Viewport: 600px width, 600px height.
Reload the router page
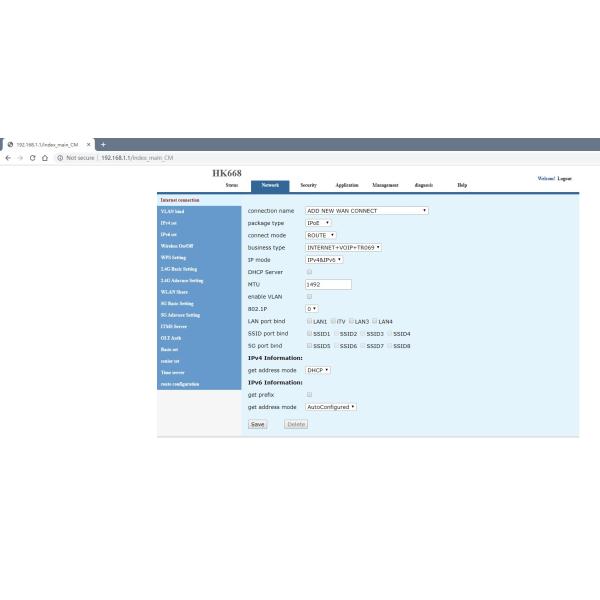(33, 157)
